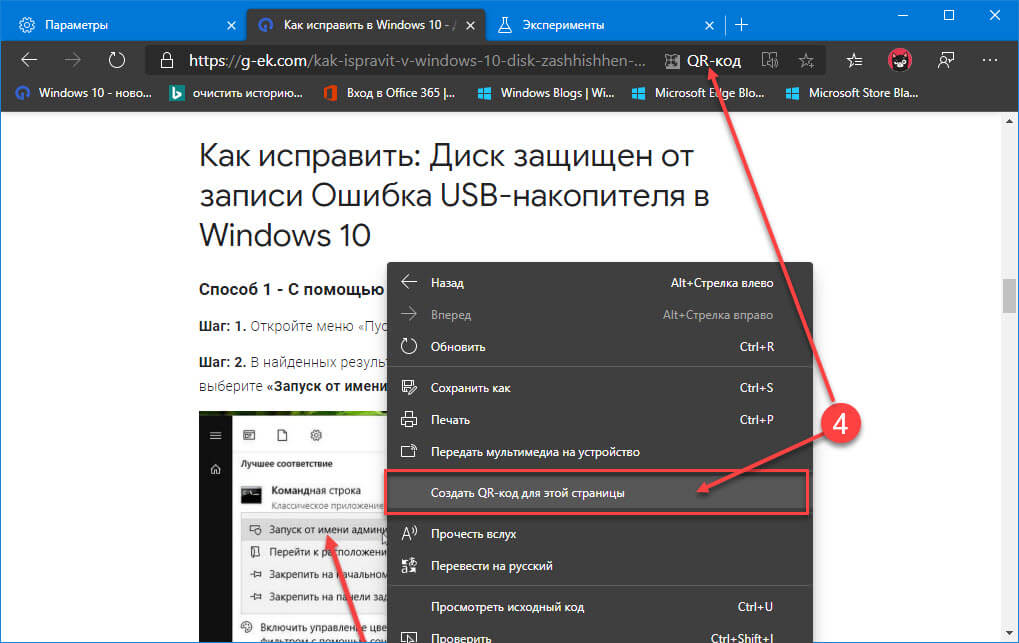Choose Передать мультимедиа на устройство
Screen dimensions: 1019x643
click(x=599, y=452)
